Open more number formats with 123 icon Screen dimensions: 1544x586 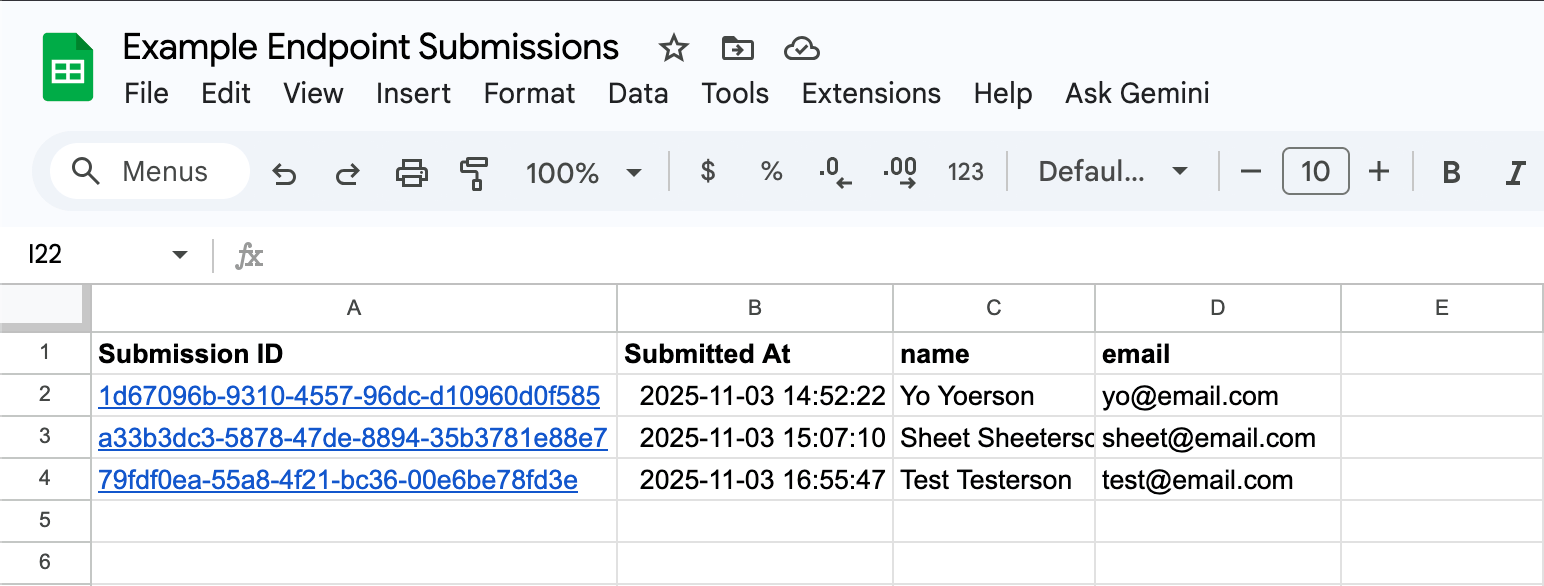[x=965, y=171]
